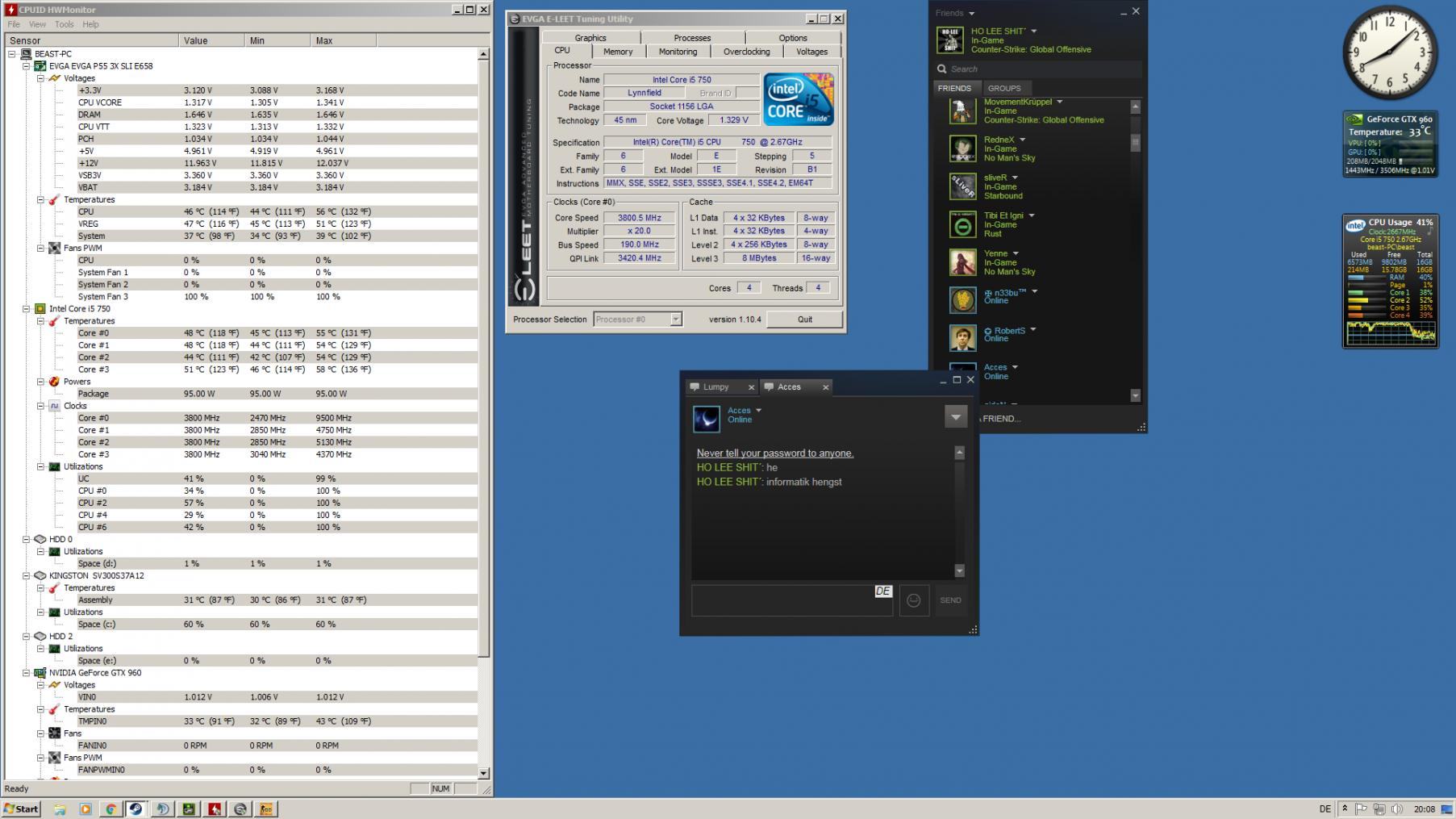Click the GeForce GTX 960 gadget
The height and width of the screenshot is (819, 1456).
(1390, 144)
